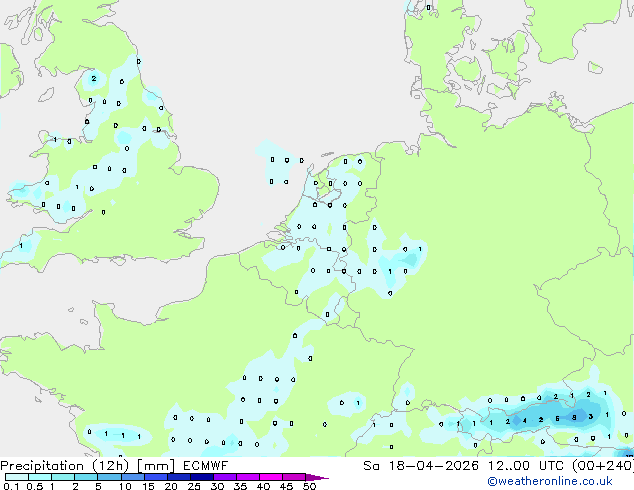Pick the 30–35 mm legend colour
Screen dimensions: 634x490
225,477
